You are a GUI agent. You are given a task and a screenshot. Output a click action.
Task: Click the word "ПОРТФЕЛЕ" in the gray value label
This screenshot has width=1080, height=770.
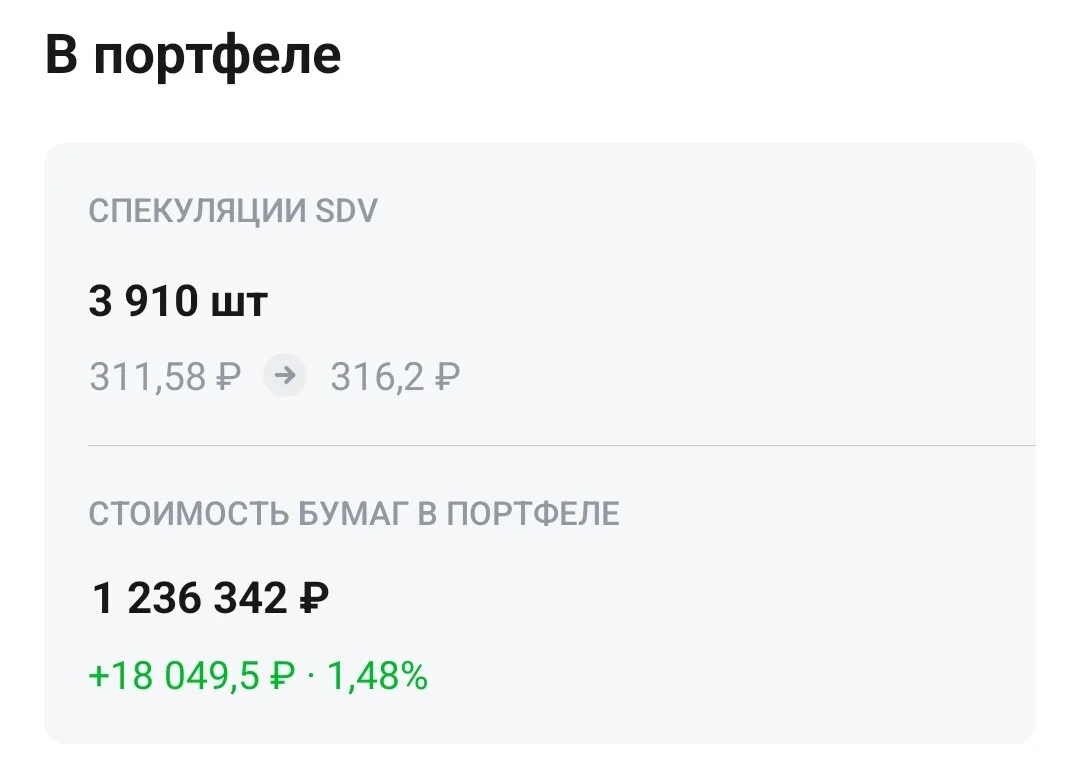533,514
